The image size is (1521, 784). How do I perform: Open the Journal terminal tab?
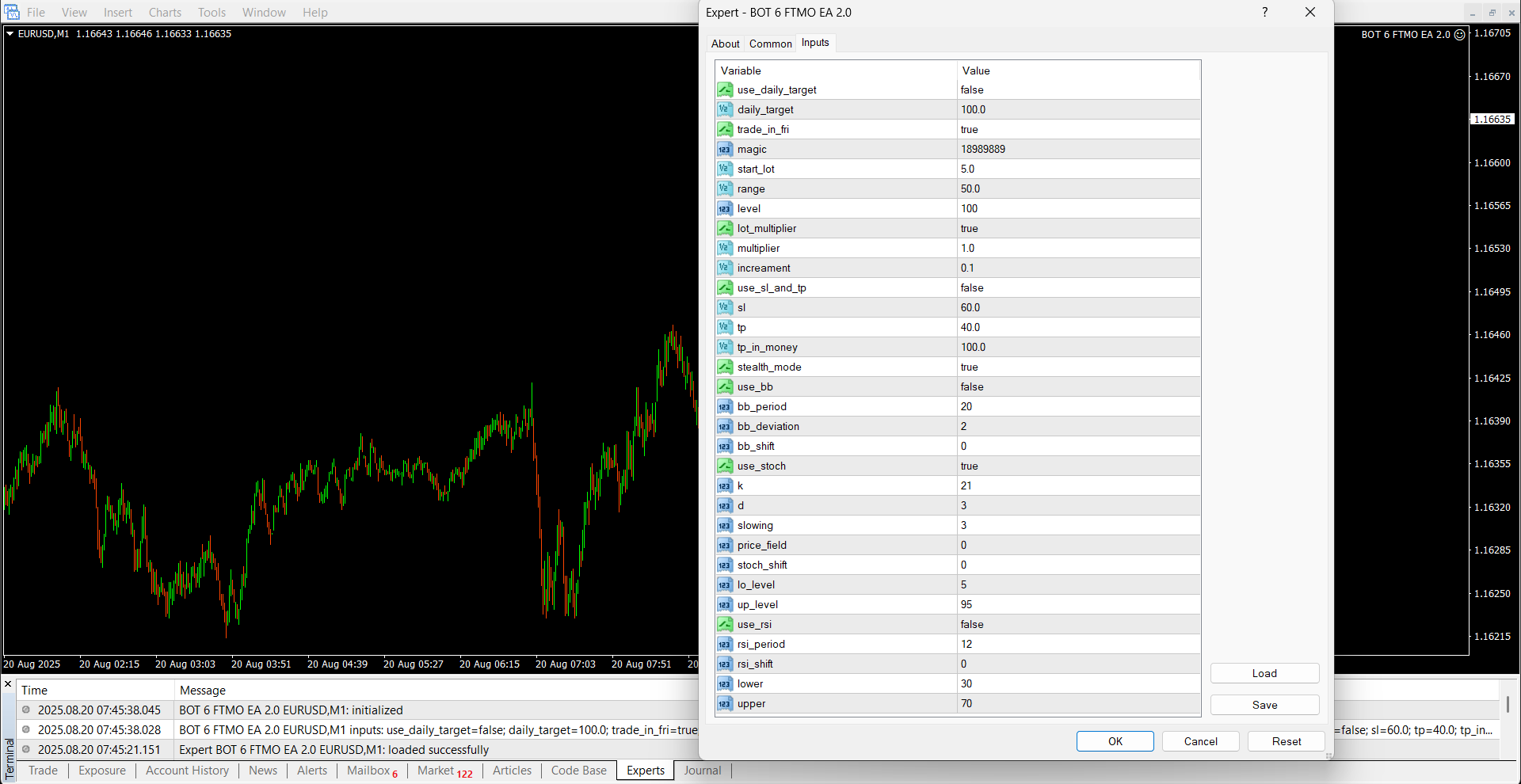click(x=702, y=771)
